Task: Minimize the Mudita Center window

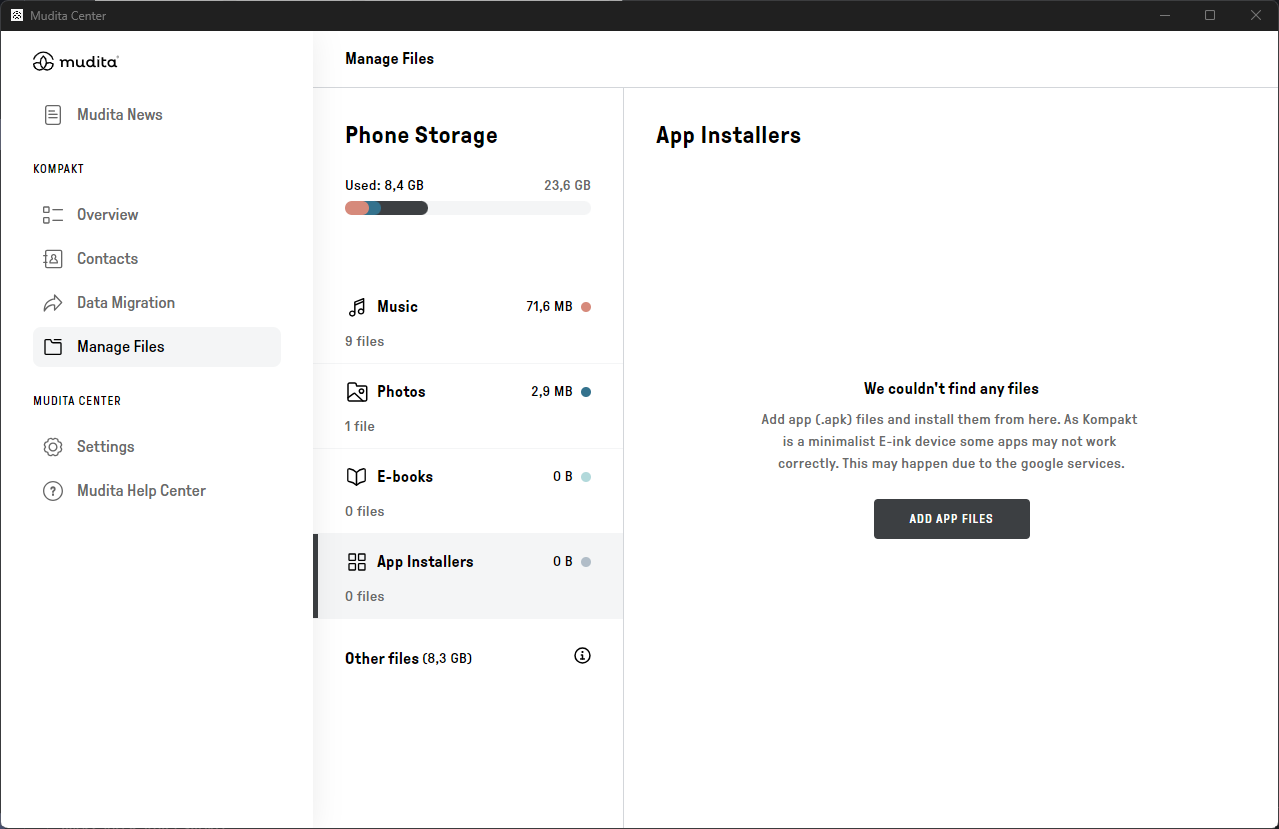Action: (x=1164, y=15)
